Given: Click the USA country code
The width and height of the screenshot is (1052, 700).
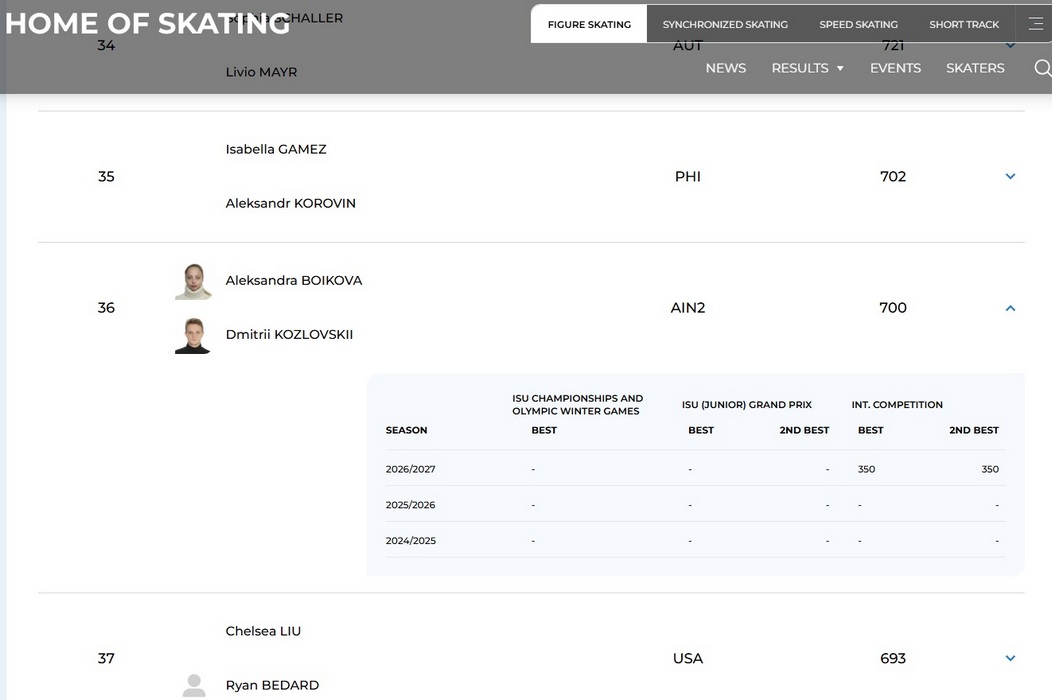Looking at the screenshot, I should tap(688, 658).
